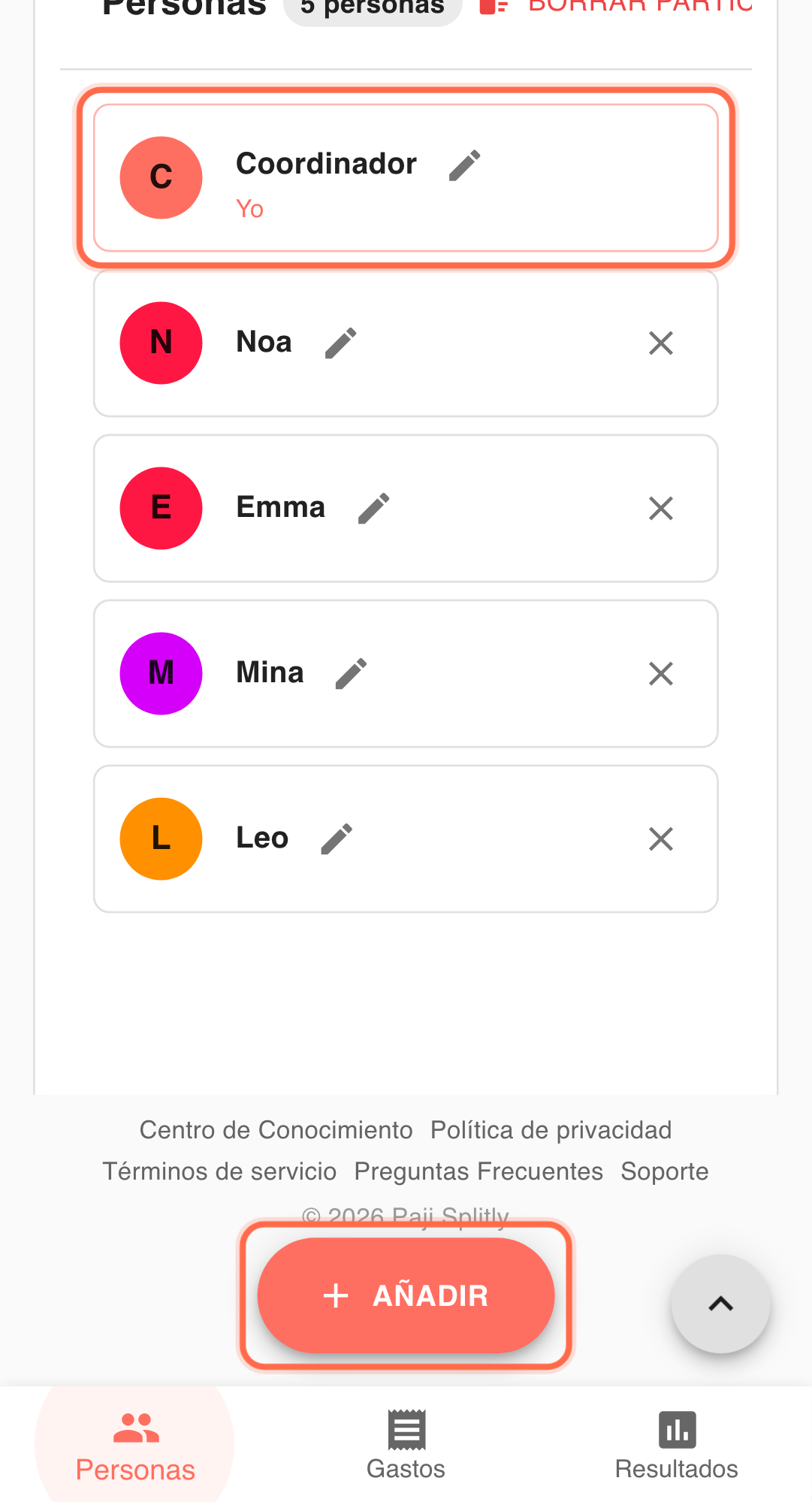Image resolution: width=812 pixels, height=1502 pixels.
Task: Delete Emma from the people list
Action: [x=660, y=509]
